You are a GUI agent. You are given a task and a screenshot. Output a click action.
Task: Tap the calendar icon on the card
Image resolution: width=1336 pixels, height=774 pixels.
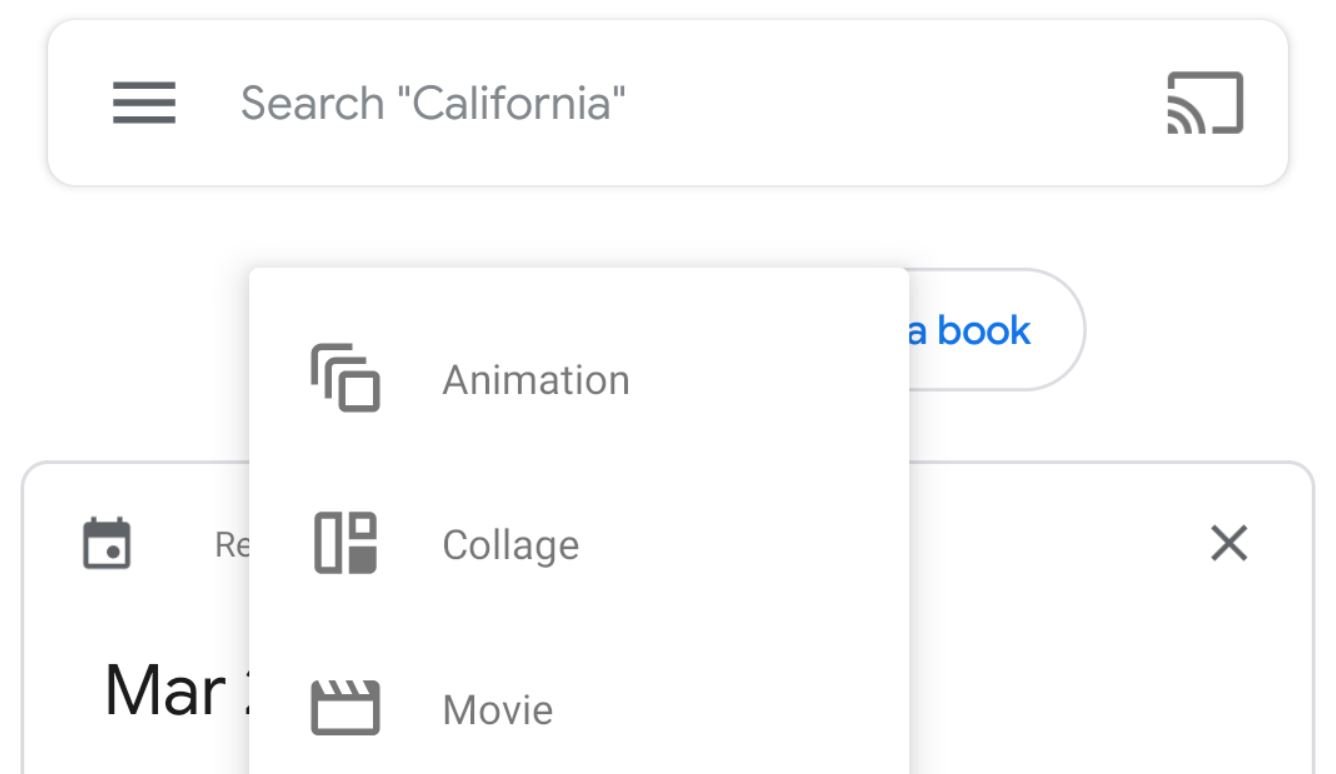point(106,543)
